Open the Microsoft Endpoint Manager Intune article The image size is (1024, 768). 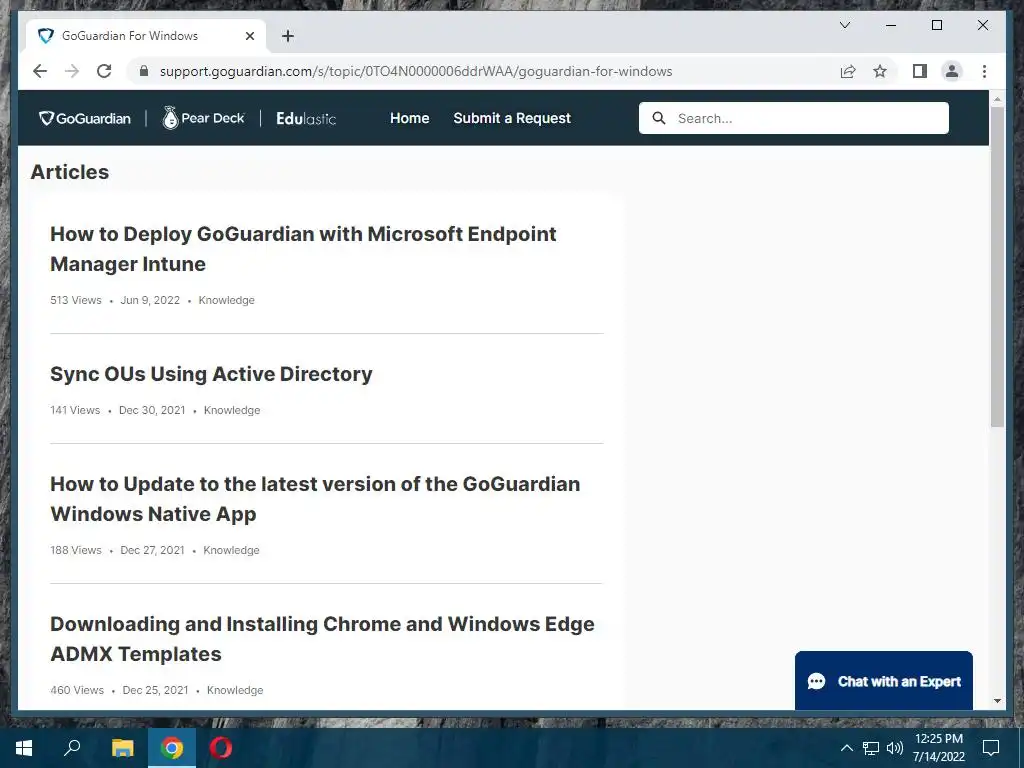pos(303,249)
